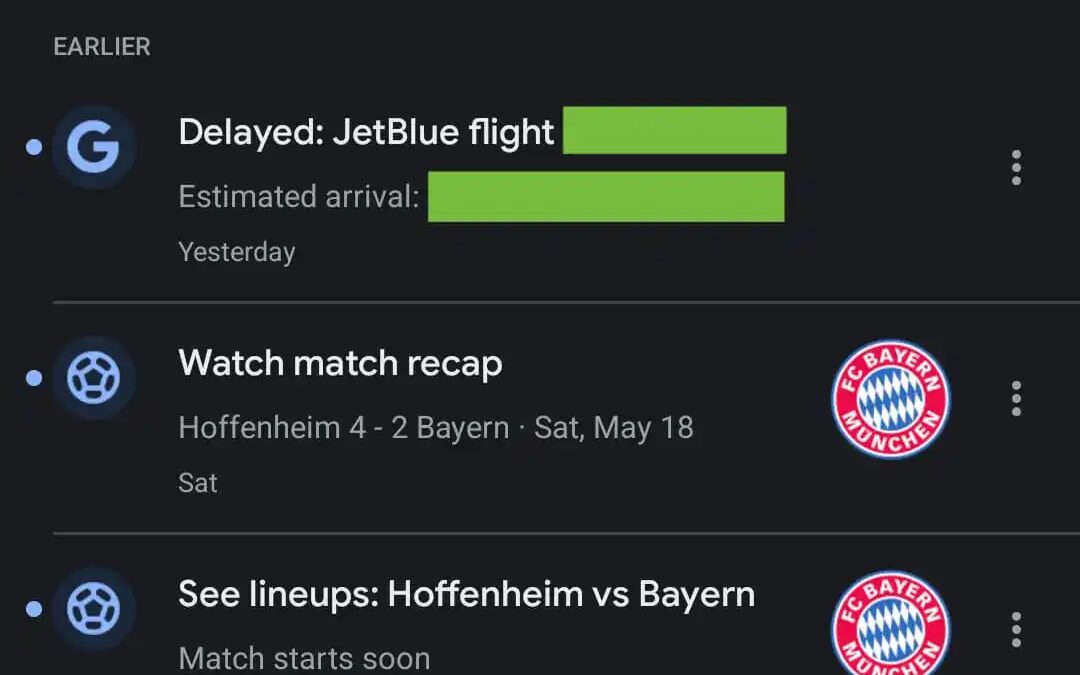Open three-dot menu for See lineups notification

[1016, 629]
